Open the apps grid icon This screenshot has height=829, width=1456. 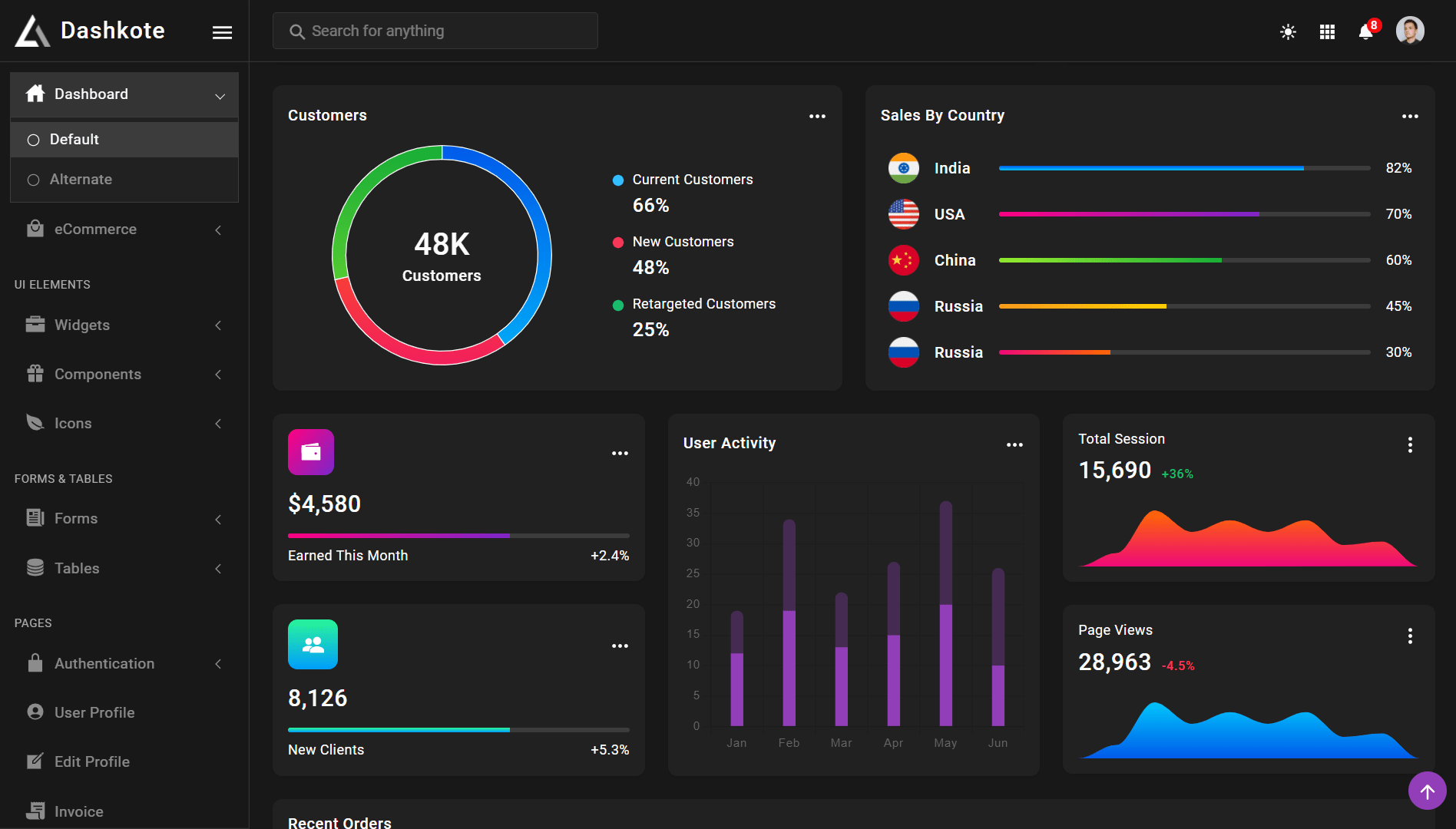coord(1327,31)
